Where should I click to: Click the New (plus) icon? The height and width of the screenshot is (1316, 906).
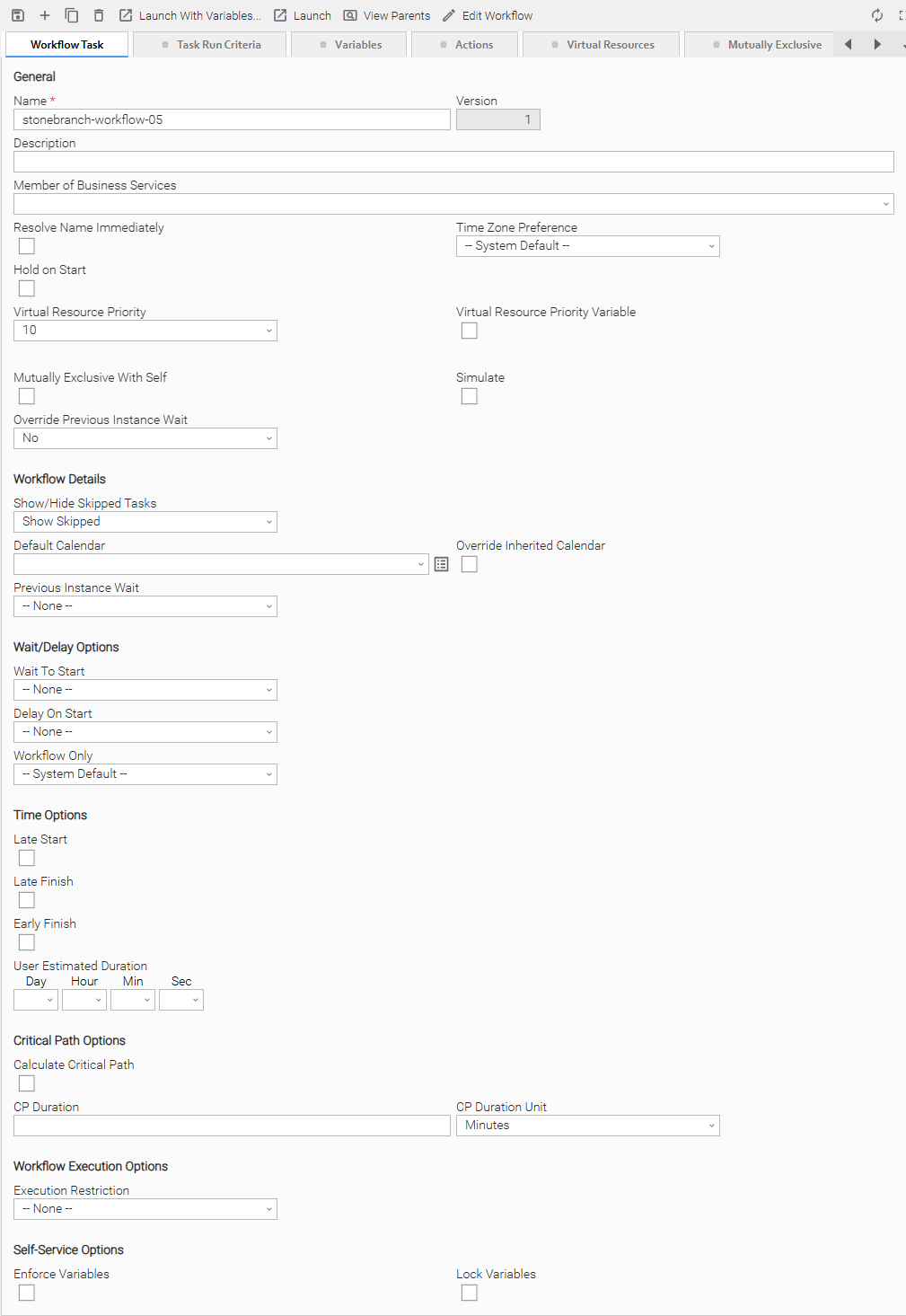(45, 15)
